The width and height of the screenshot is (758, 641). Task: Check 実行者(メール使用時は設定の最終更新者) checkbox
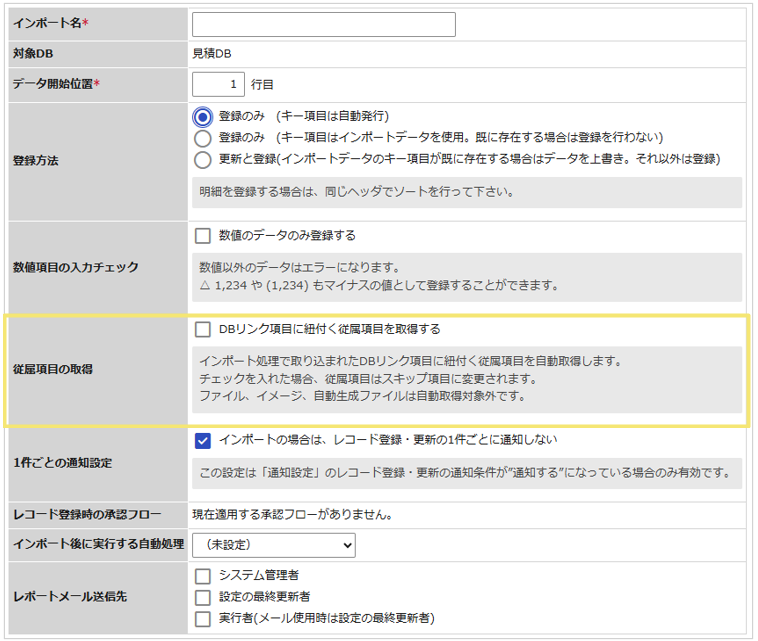coord(203,618)
